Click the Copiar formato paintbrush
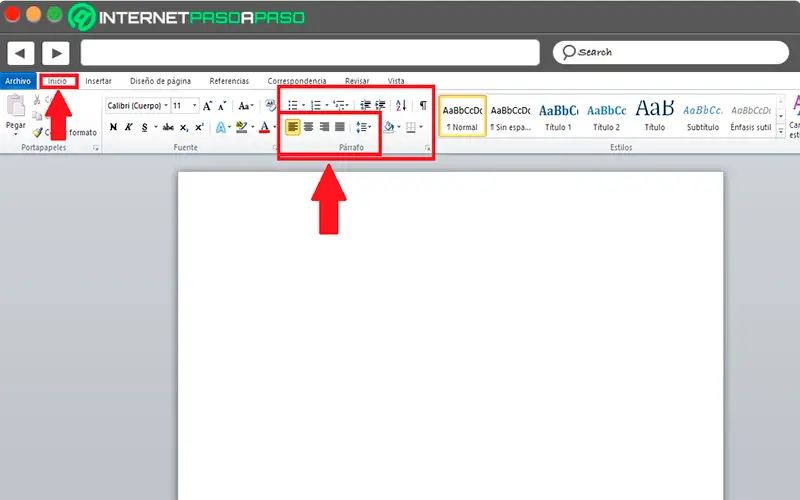The image size is (800, 500). coord(37,132)
